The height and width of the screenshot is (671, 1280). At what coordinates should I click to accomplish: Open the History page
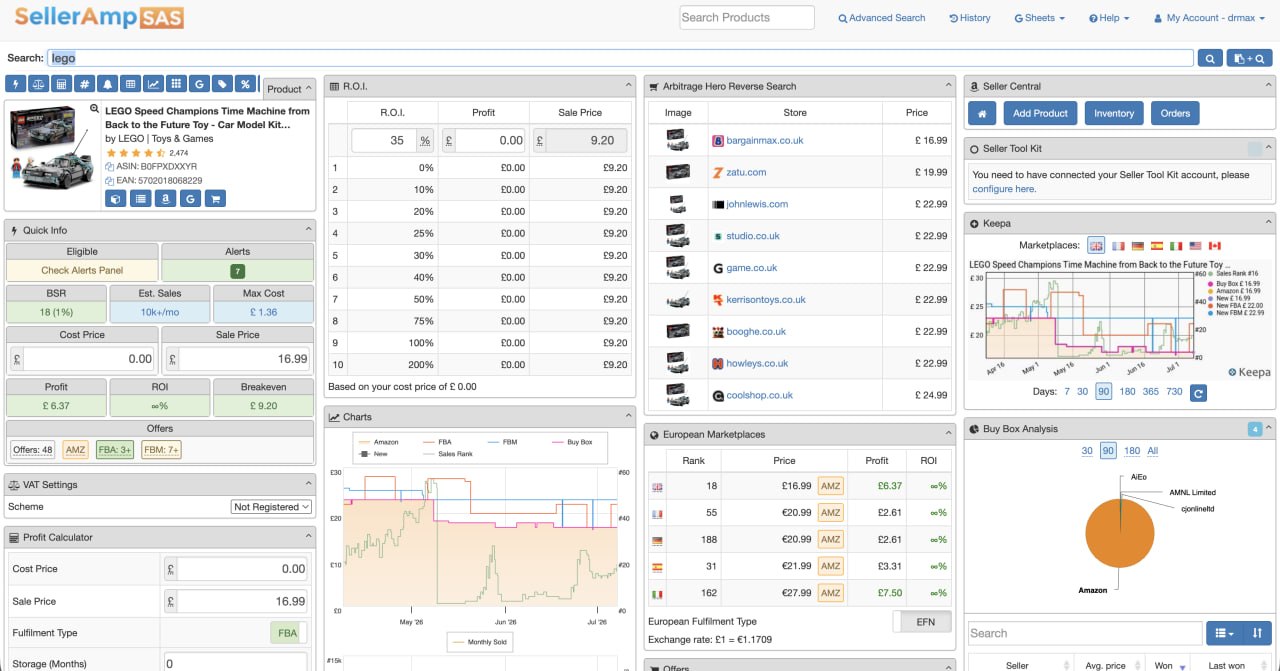tap(970, 18)
